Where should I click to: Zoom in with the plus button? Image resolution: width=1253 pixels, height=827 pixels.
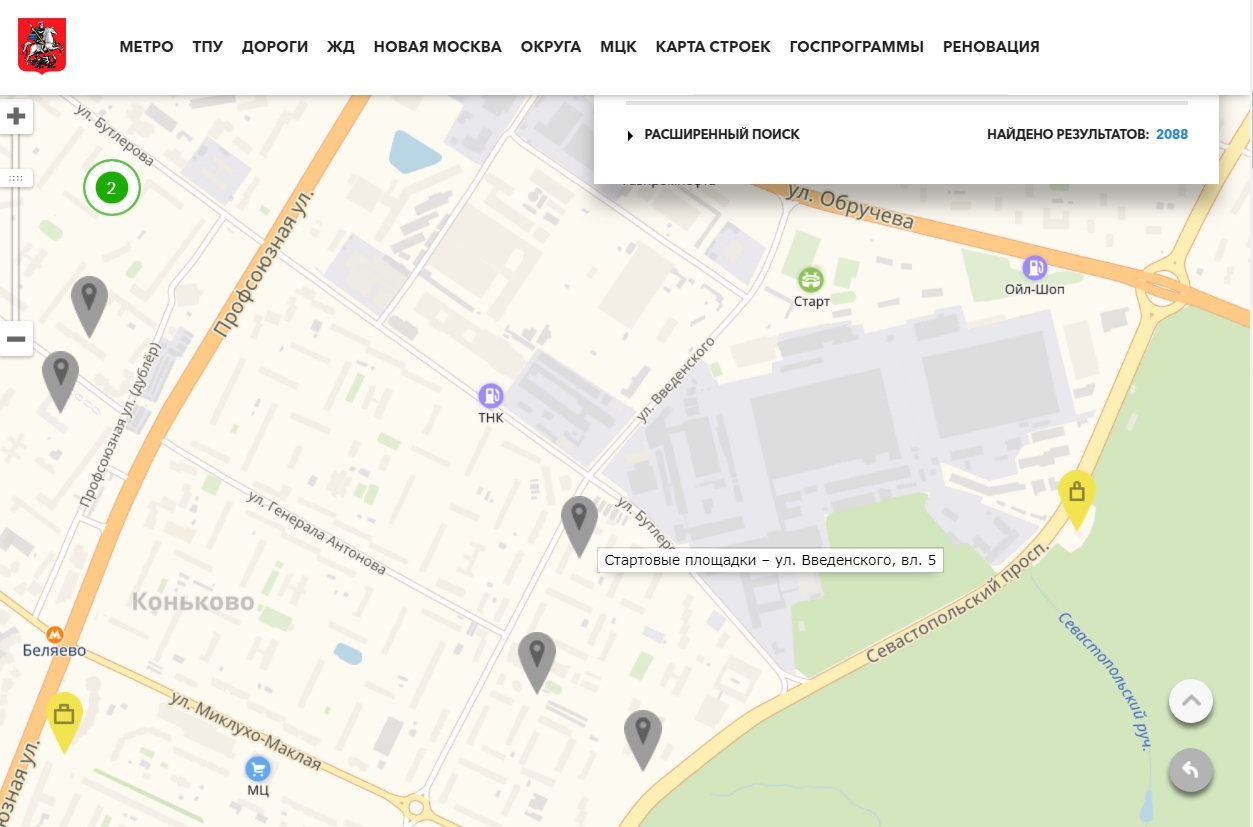[x=16, y=117]
